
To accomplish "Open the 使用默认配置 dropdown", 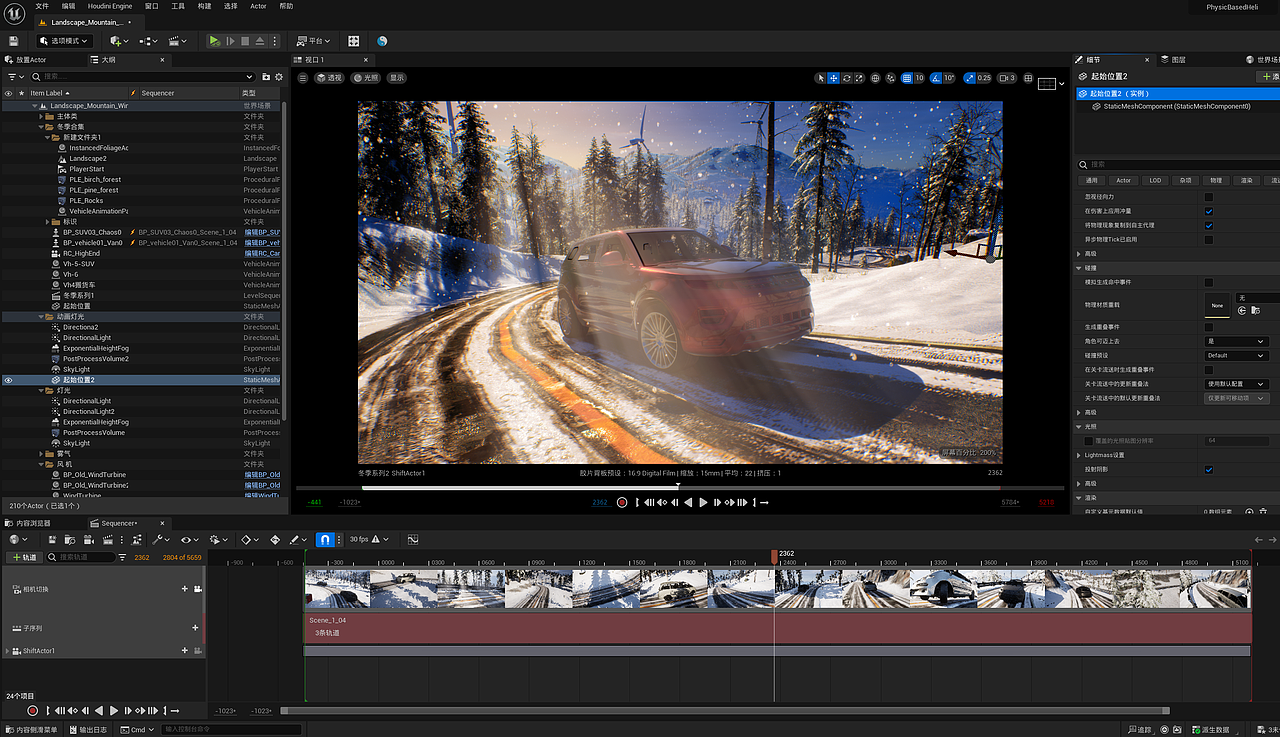I will (1236, 384).
